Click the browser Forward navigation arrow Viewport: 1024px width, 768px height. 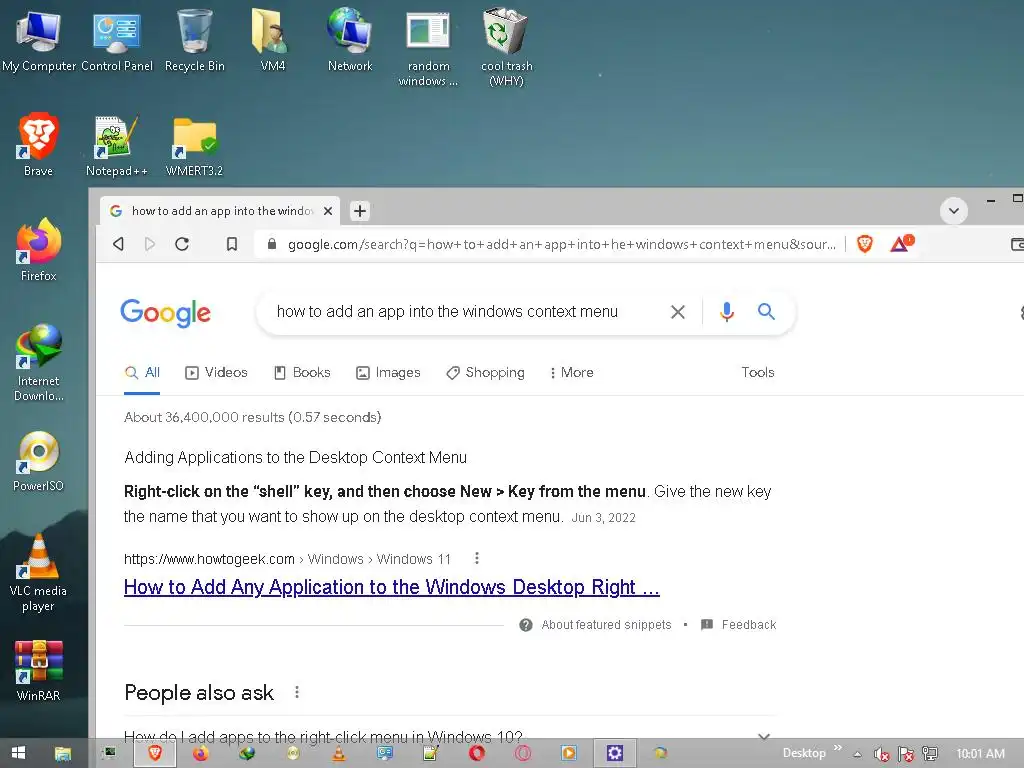tap(150, 244)
